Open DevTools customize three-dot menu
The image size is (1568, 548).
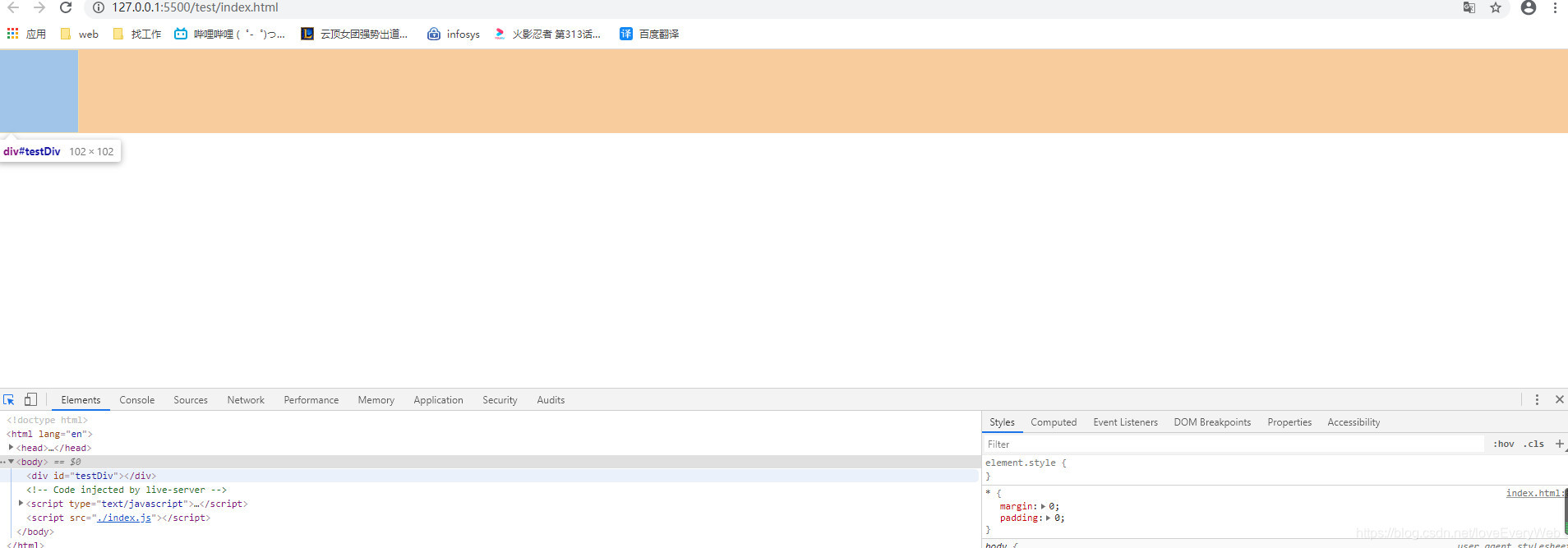point(1537,399)
